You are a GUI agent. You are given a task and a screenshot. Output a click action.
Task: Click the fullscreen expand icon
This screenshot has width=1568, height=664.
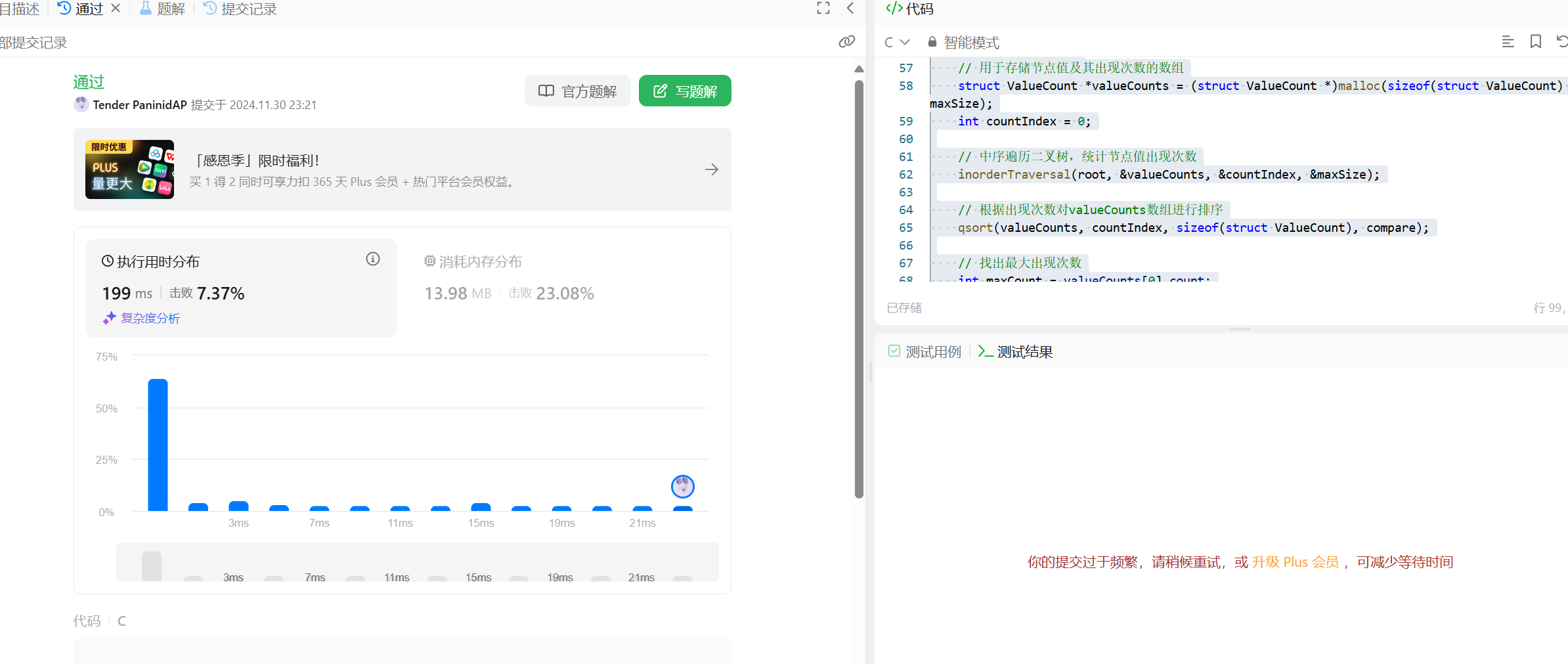point(823,9)
